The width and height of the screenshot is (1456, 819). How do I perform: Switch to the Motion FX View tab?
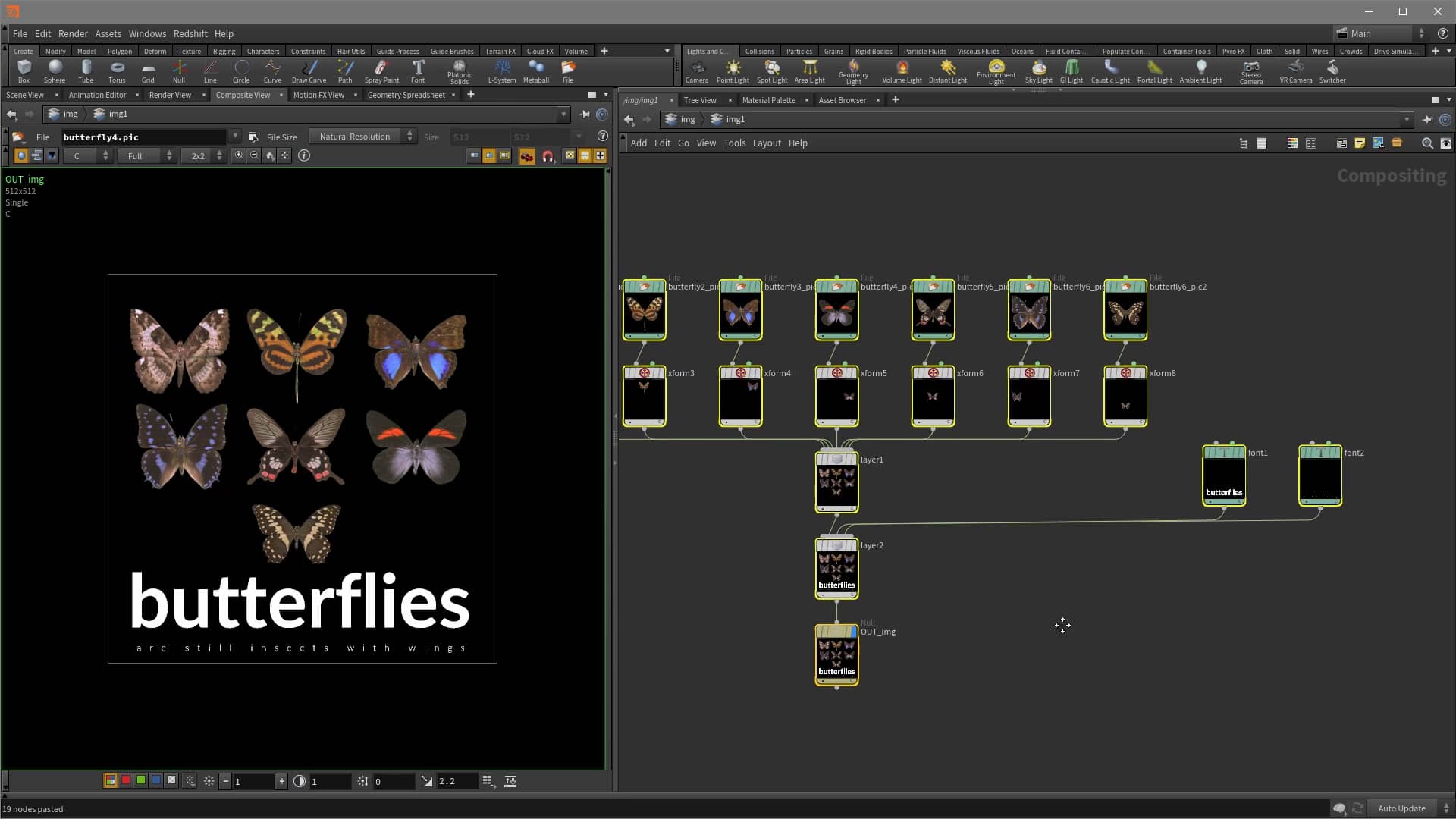click(x=318, y=95)
